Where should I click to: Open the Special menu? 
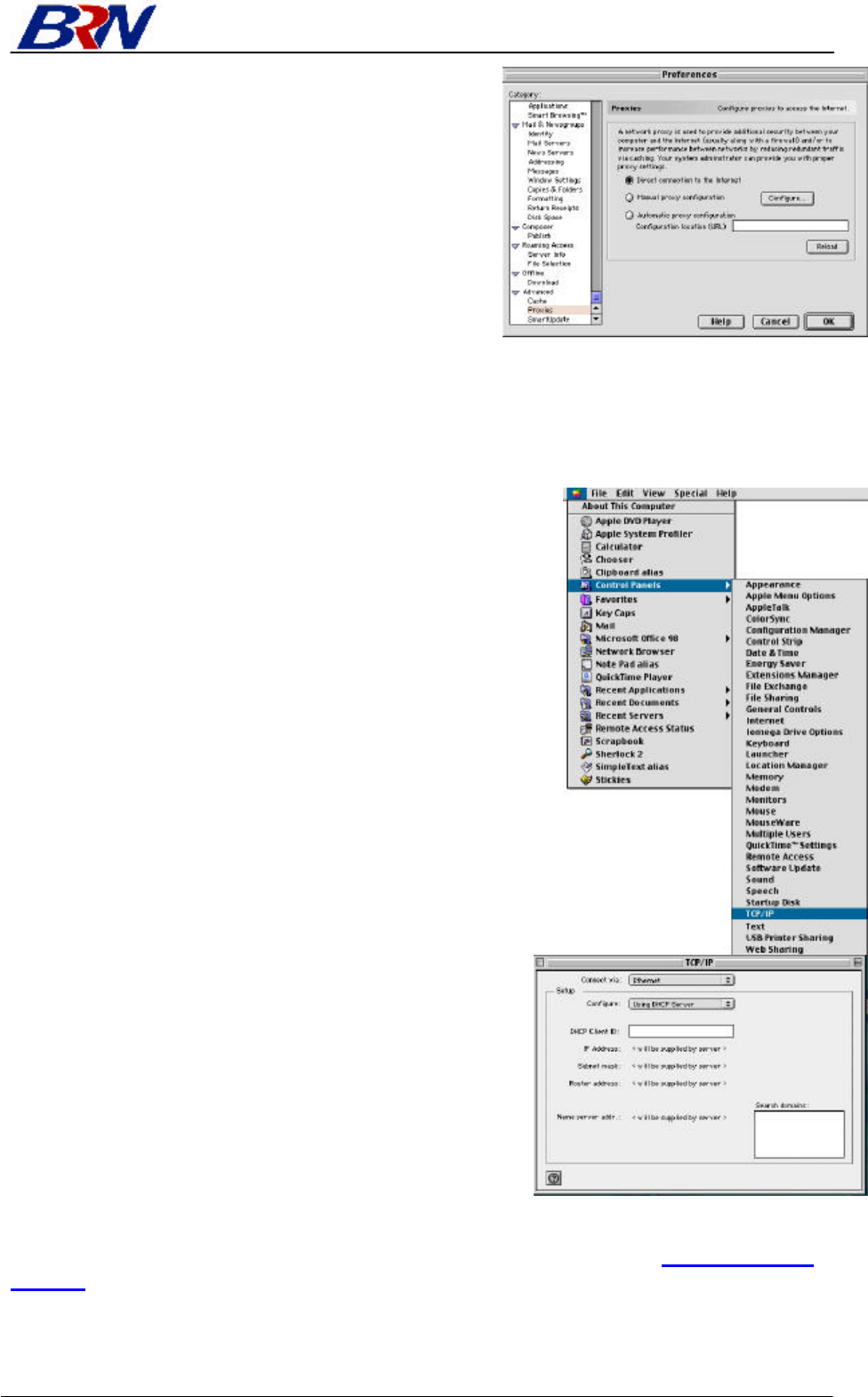(691, 493)
